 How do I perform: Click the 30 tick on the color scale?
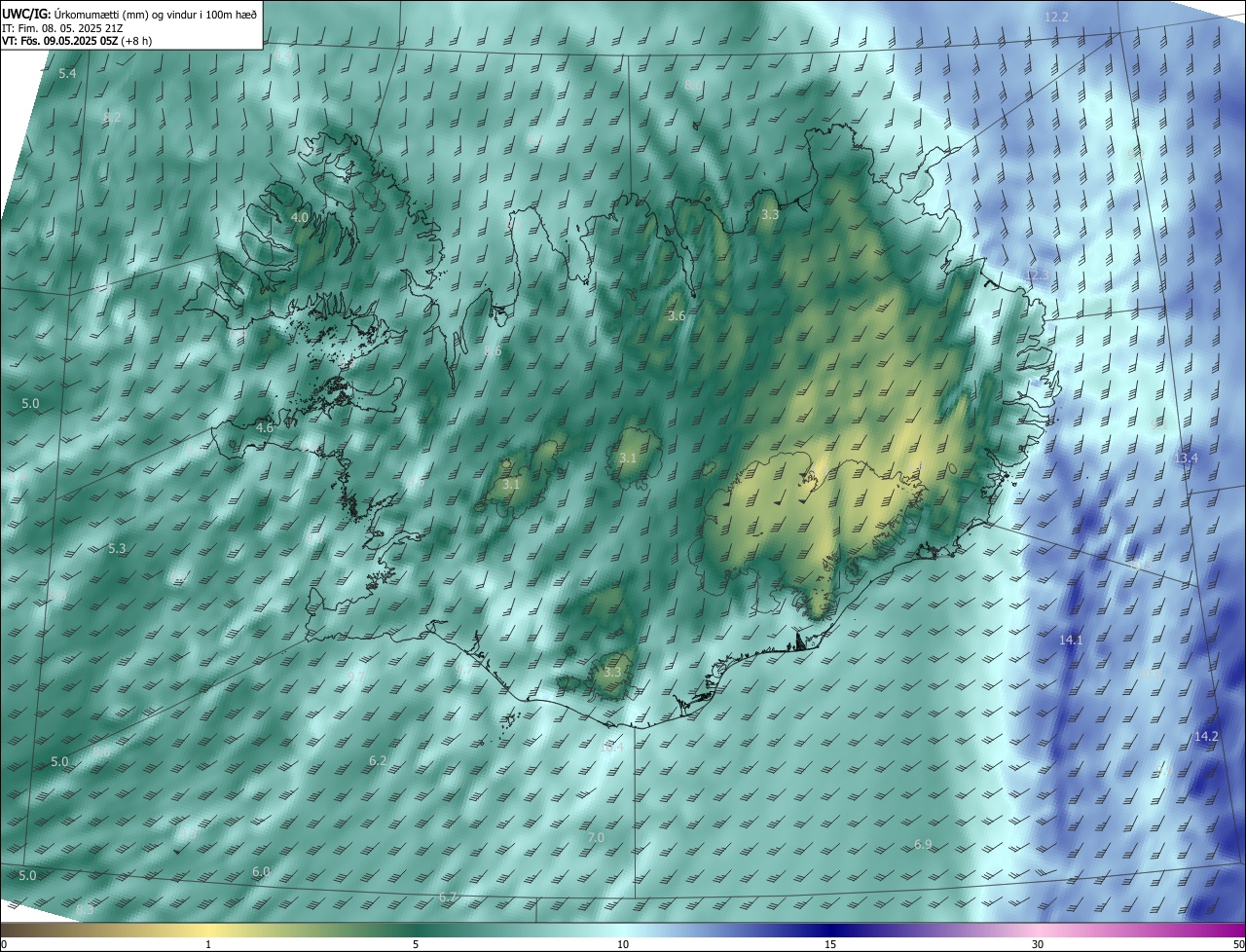1038,944
